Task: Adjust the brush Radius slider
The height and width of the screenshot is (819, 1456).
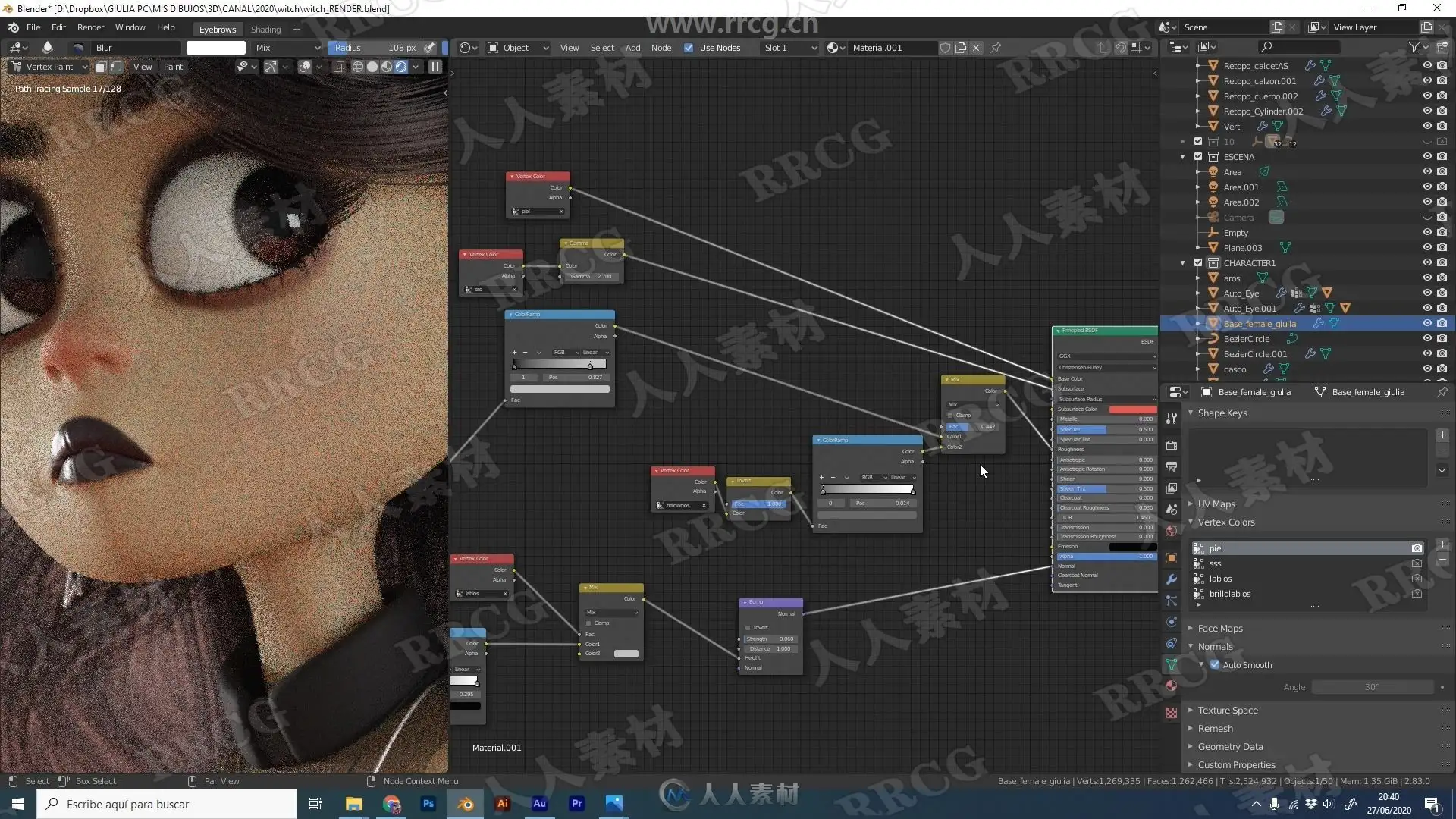Action: [374, 48]
